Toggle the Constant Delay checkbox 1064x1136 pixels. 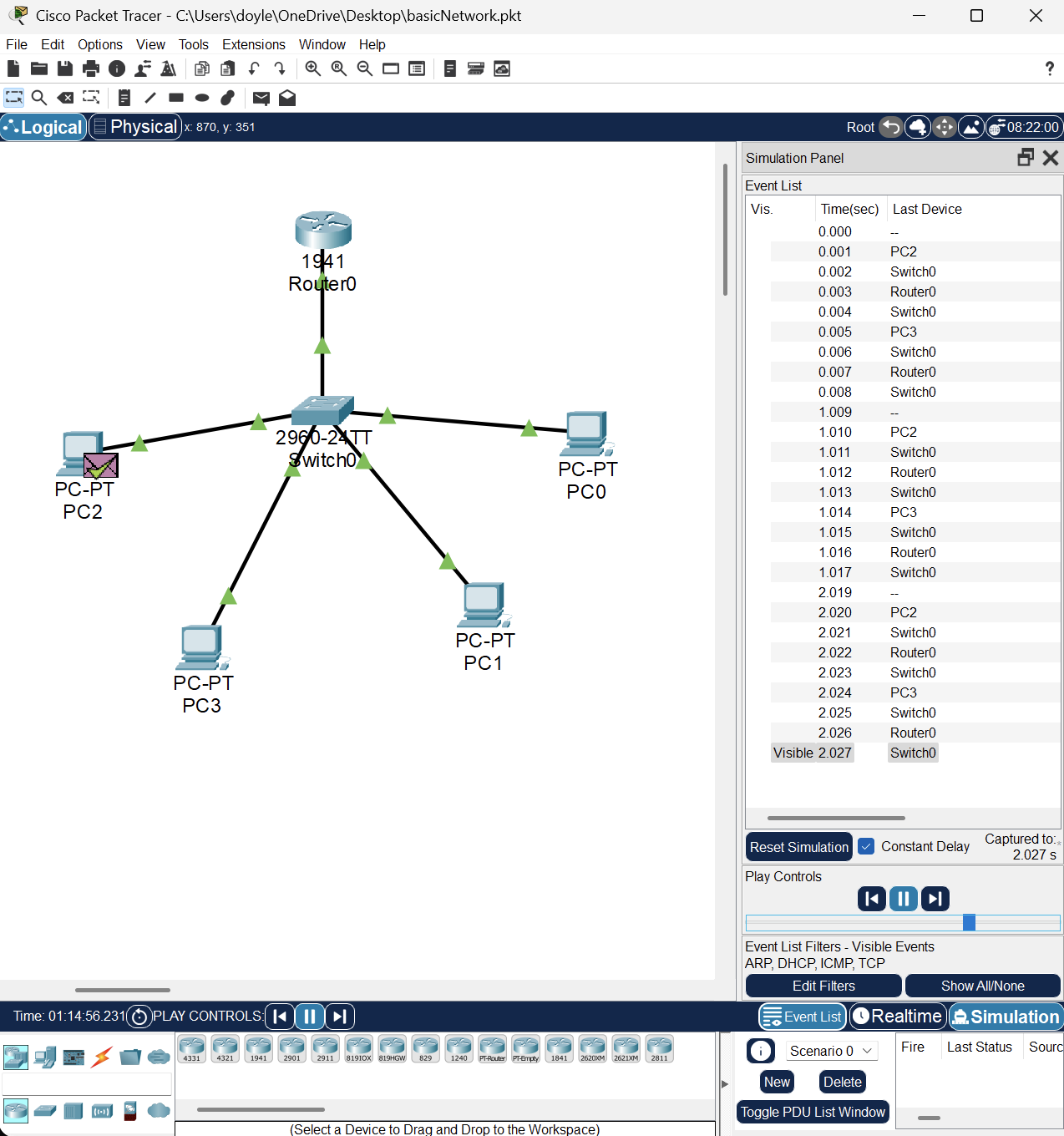866,846
